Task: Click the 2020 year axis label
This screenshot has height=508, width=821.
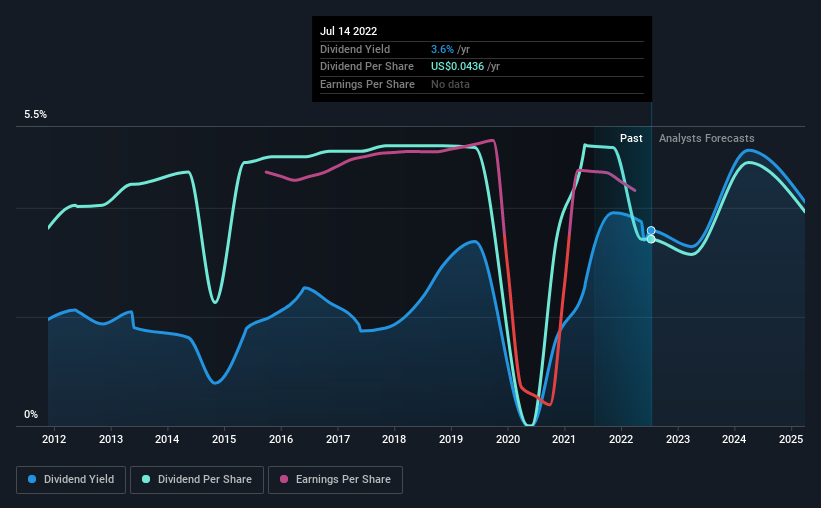Action: point(507,439)
